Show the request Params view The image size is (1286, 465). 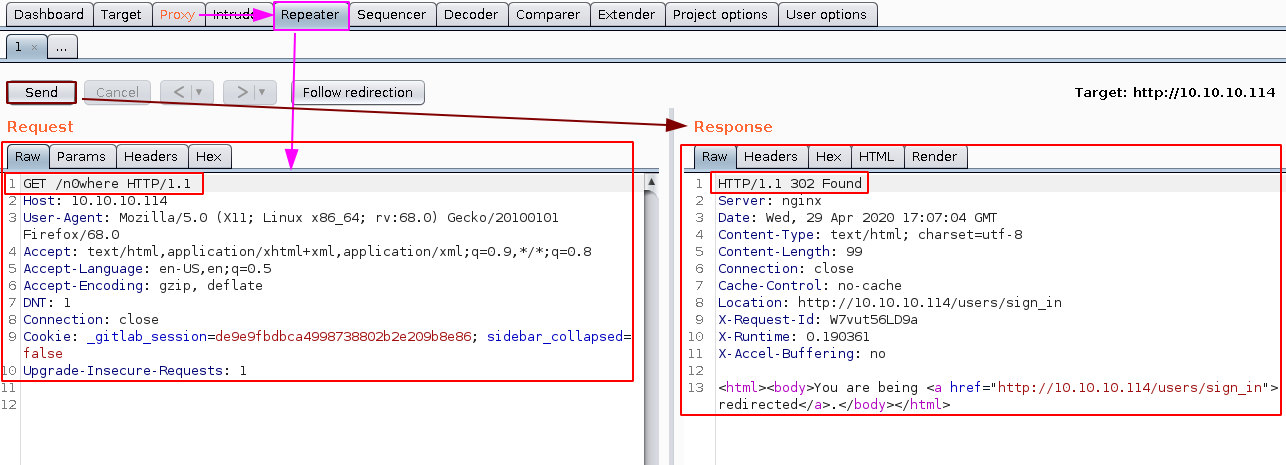tap(82, 156)
